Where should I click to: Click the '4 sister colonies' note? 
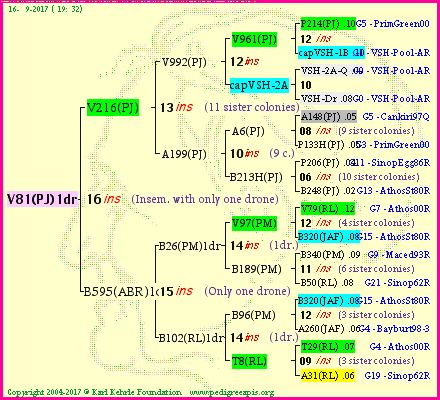pos(376,223)
